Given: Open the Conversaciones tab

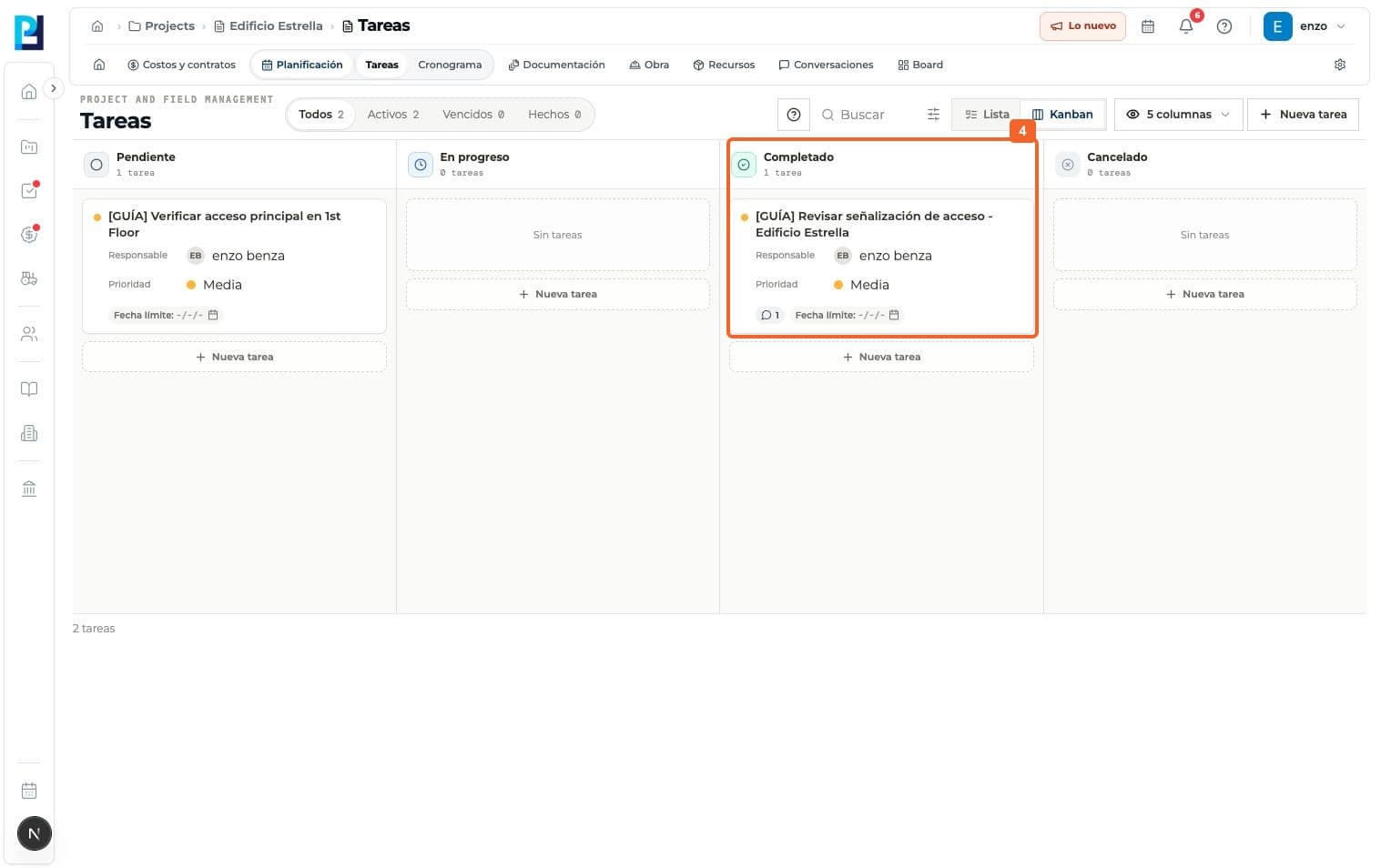Looking at the screenshot, I should (x=826, y=65).
